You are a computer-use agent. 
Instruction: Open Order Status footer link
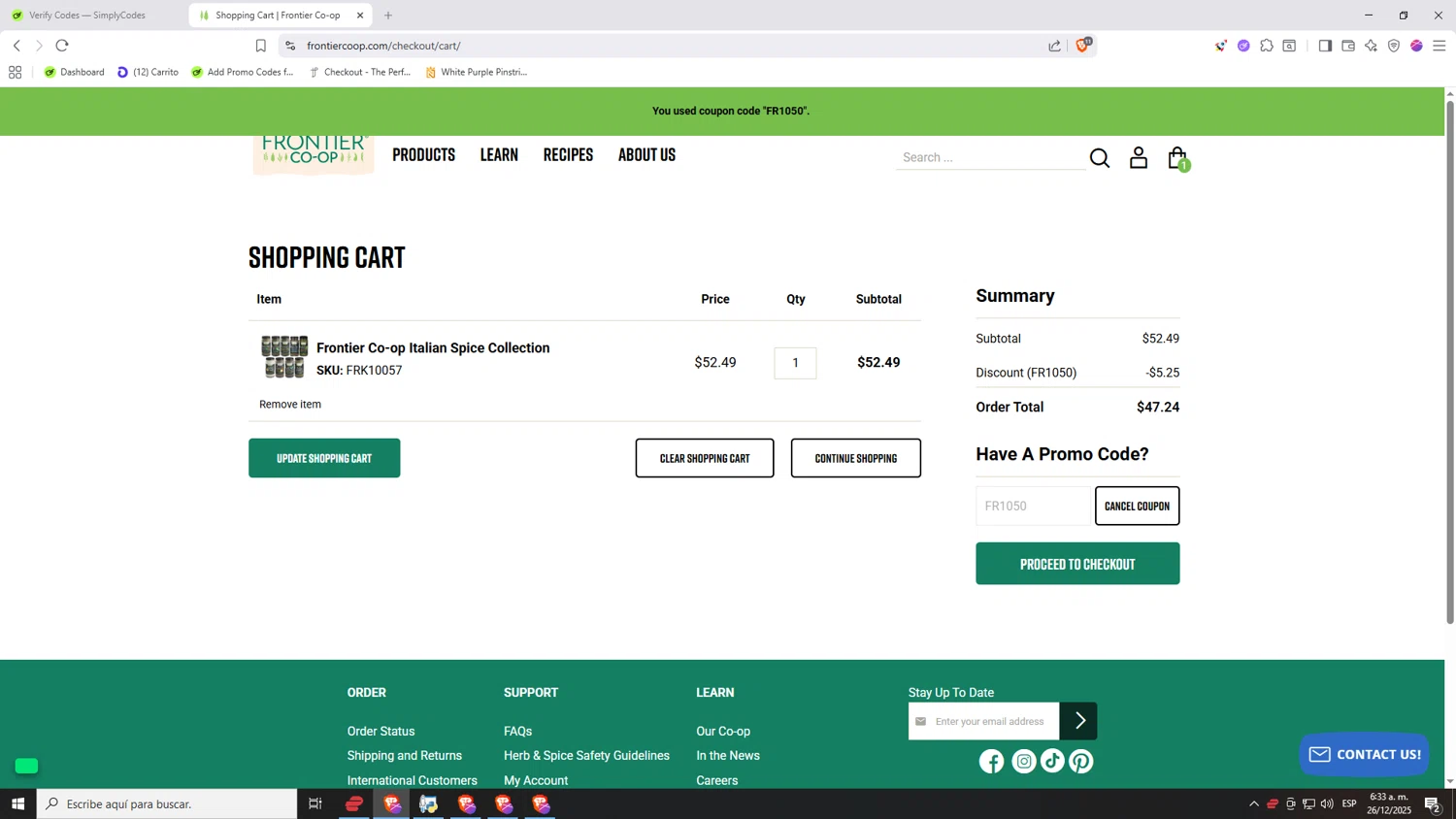click(381, 732)
